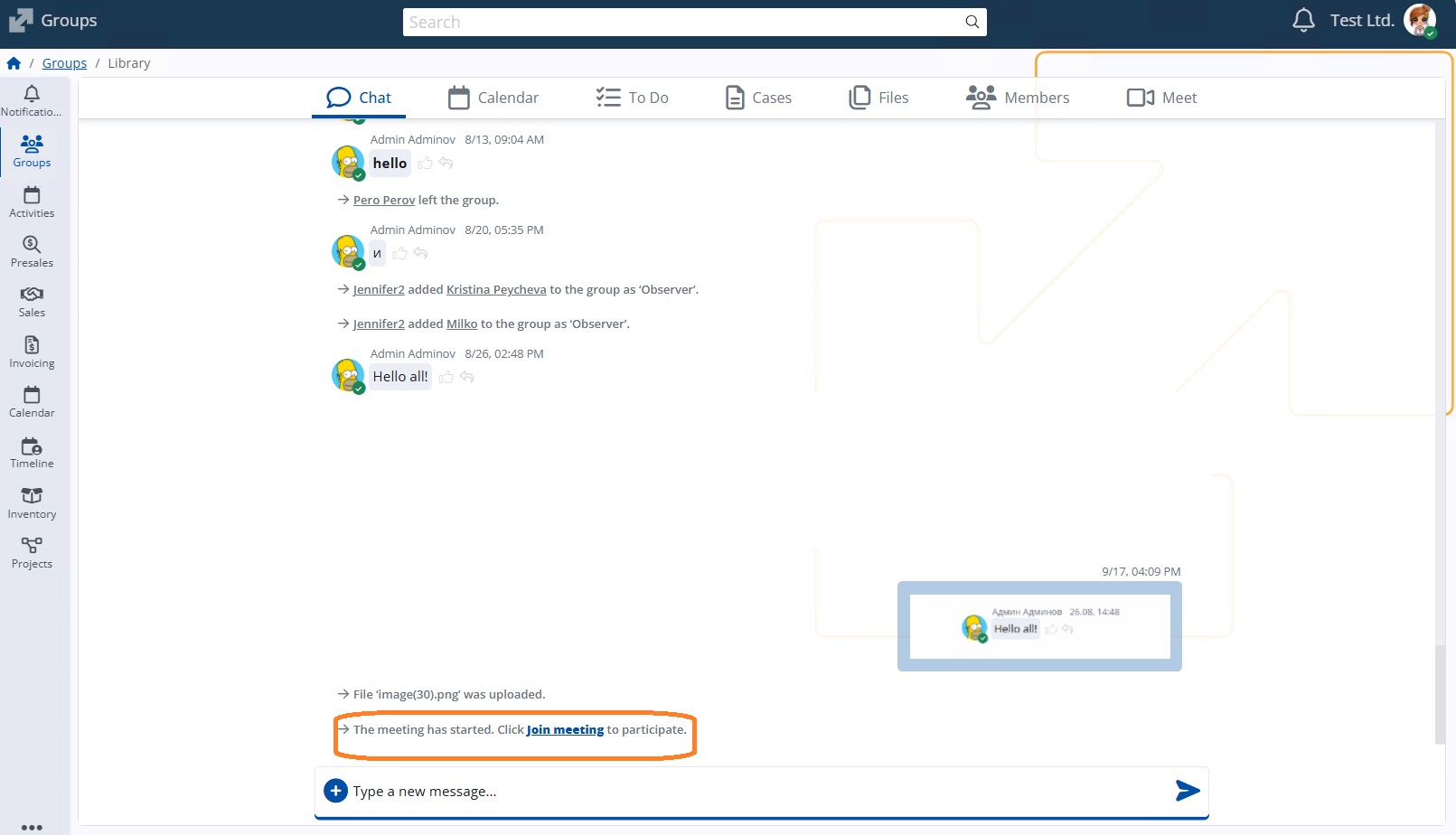The image size is (1456, 835).
Task: Open the Milko profile link
Action: (462, 324)
